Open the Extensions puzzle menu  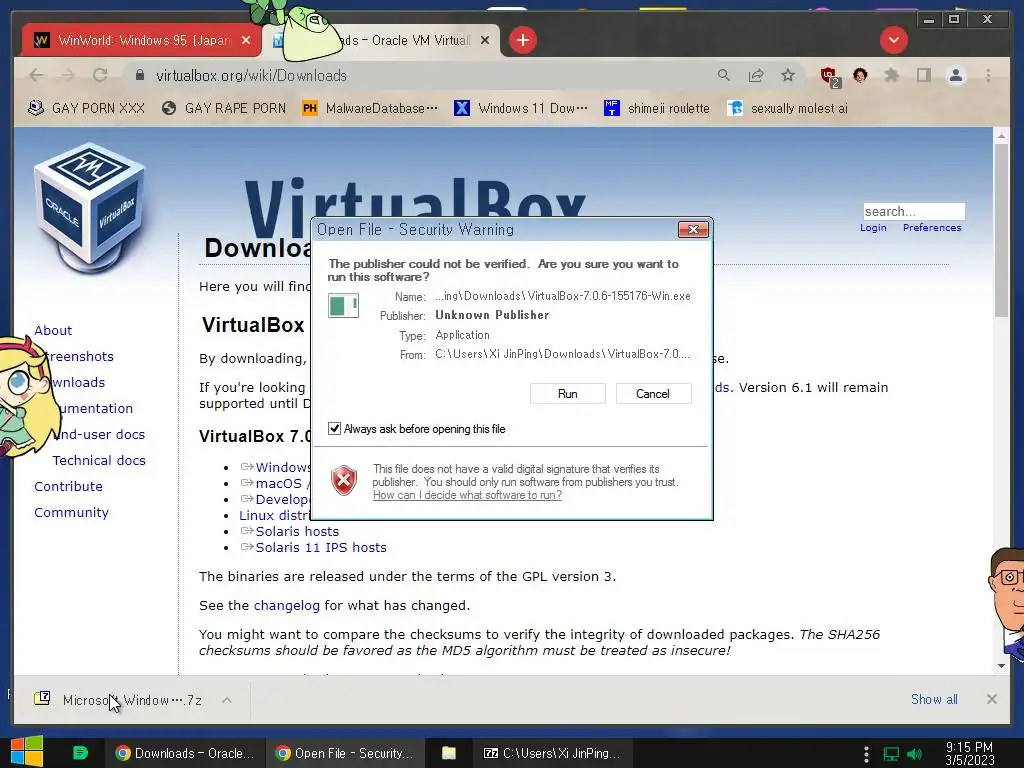(x=891, y=76)
